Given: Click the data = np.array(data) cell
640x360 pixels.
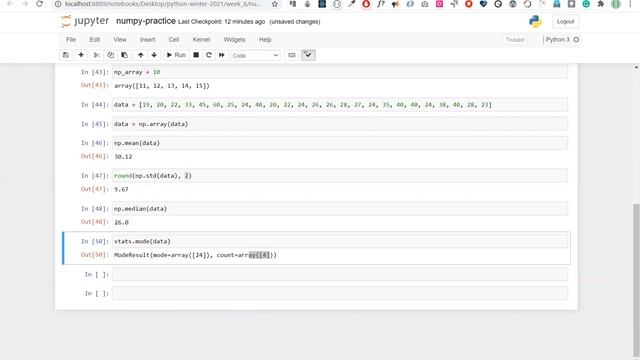Looking at the screenshot, I should pyautogui.click(x=340, y=124).
